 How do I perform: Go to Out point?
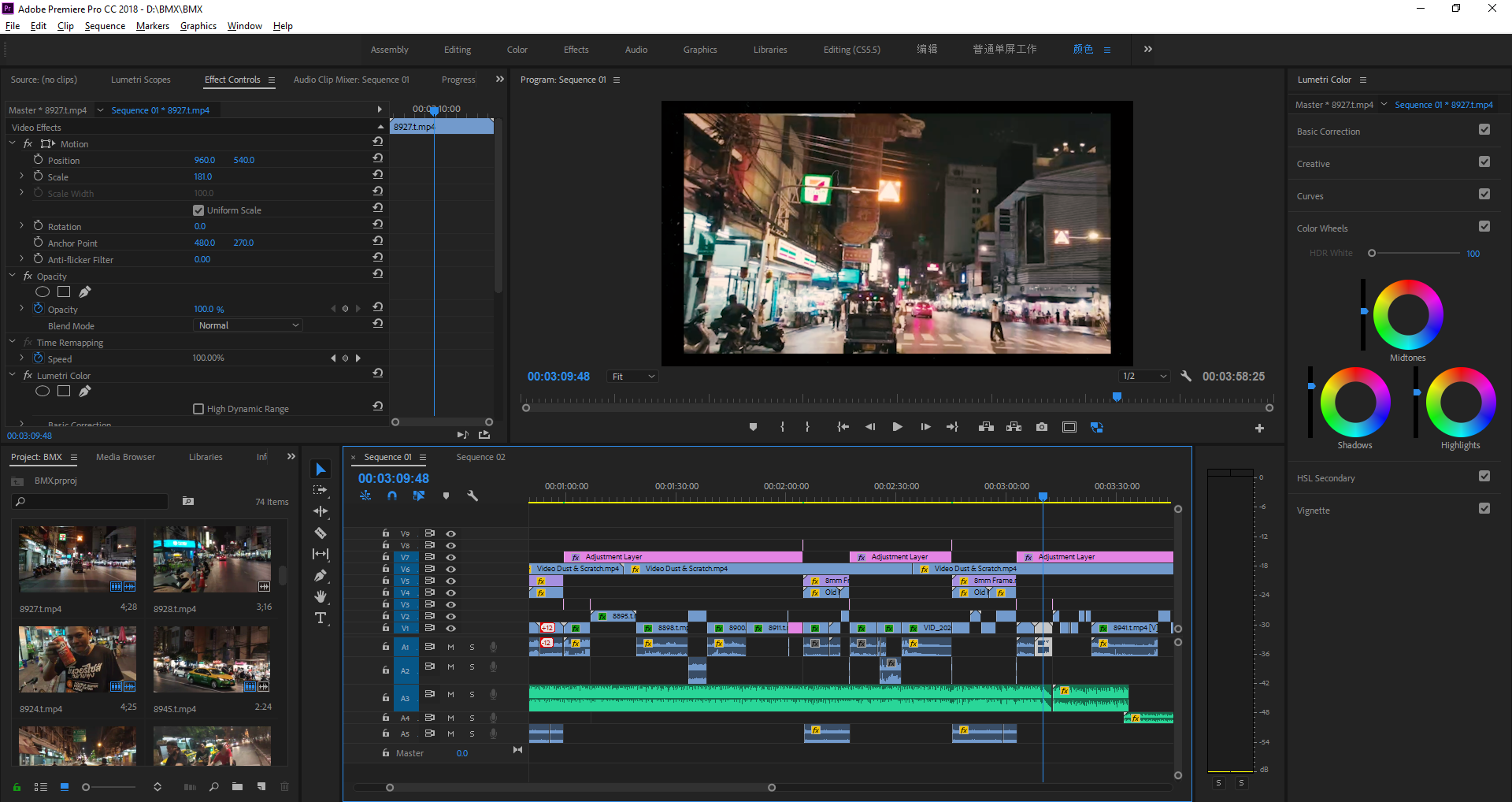coord(952,427)
